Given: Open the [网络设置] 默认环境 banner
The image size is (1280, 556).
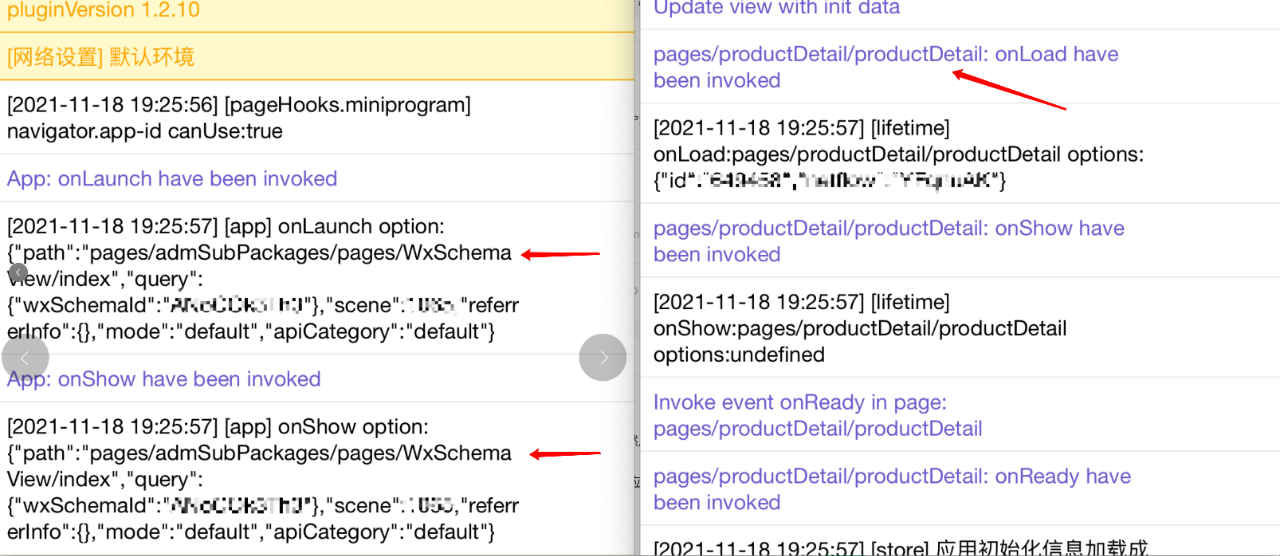Looking at the screenshot, I should click(x=101, y=57).
